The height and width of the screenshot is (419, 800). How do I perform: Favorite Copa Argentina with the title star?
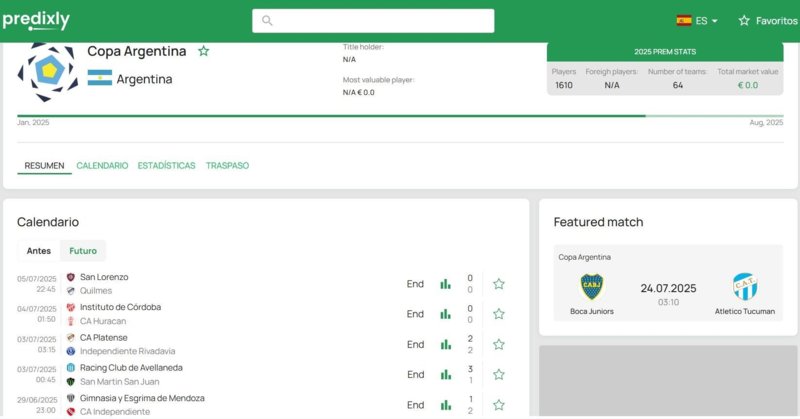(204, 51)
